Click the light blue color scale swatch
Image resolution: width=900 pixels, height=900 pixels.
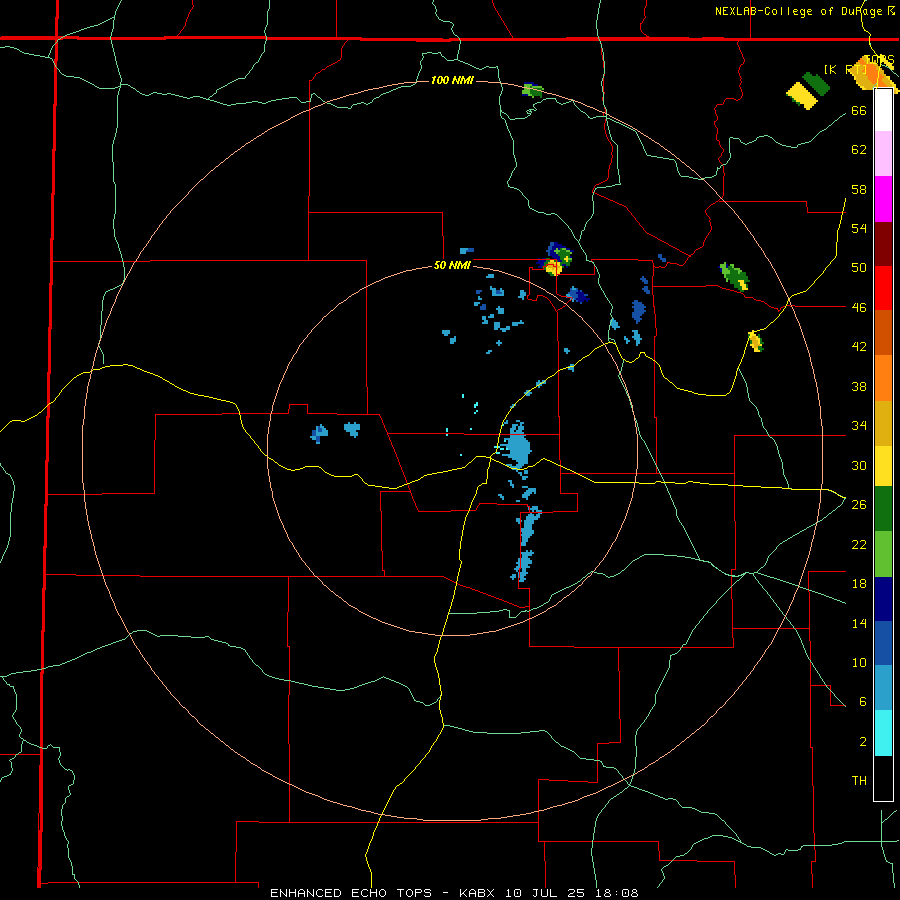click(x=883, y=687)
